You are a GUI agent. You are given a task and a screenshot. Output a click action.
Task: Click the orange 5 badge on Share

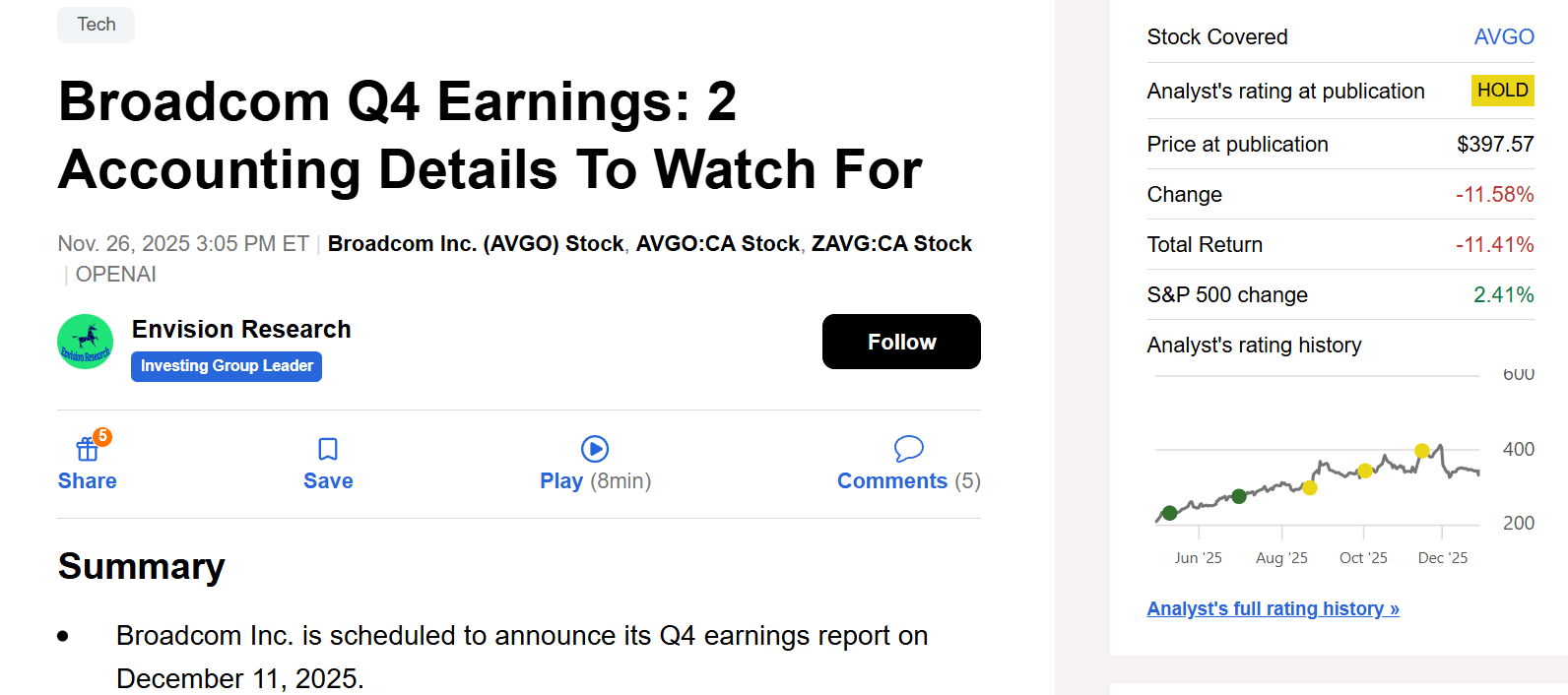pos(102,436)
